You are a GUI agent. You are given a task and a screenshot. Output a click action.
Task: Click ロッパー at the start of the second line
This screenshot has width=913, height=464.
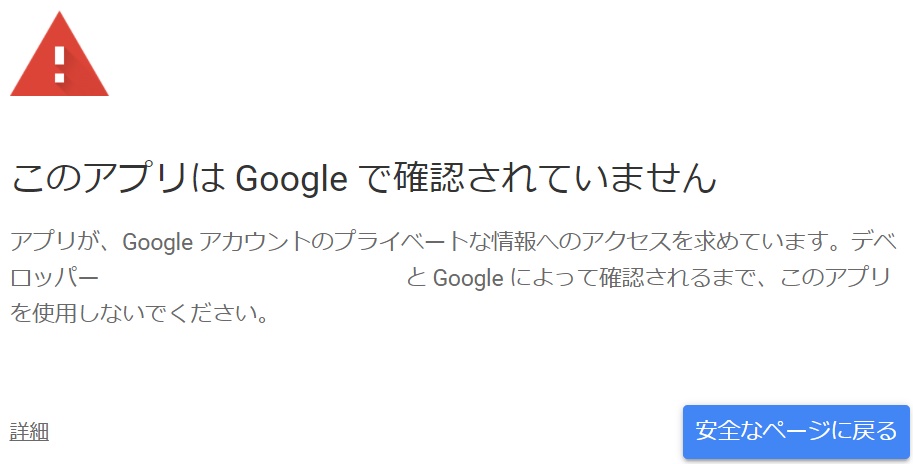pyautogui.click(x=55, y=278)
